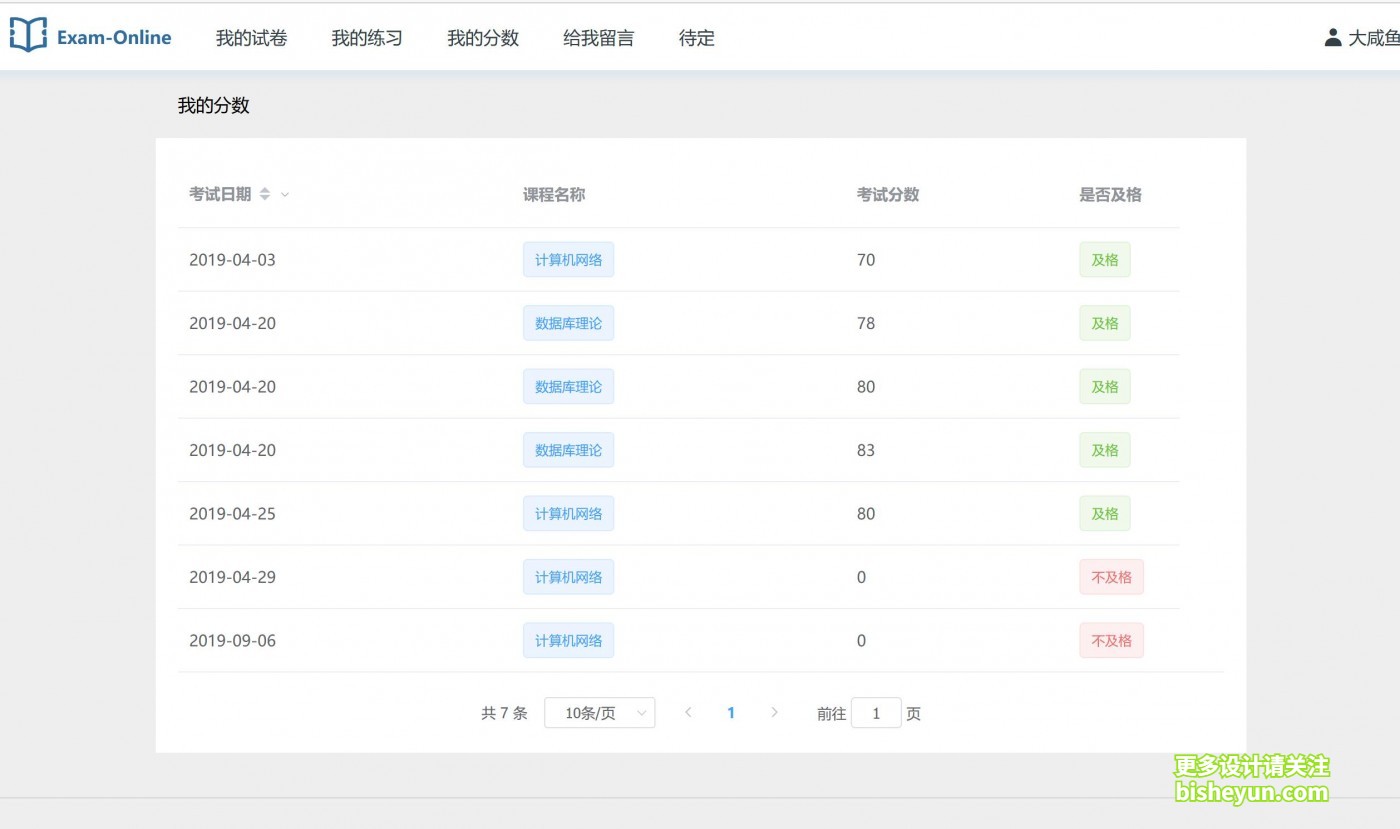Open the 我的练习 menu item
The height and width of the screenshot is (829, 1400).
pyautogui.click(x=367, y=39)
